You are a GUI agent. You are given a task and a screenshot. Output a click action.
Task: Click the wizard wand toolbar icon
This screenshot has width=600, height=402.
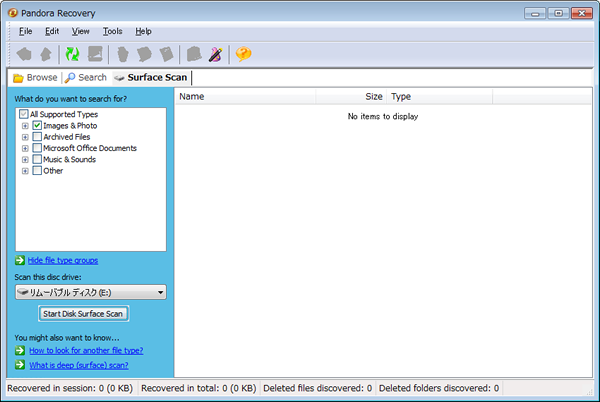(x=216, y=54)
